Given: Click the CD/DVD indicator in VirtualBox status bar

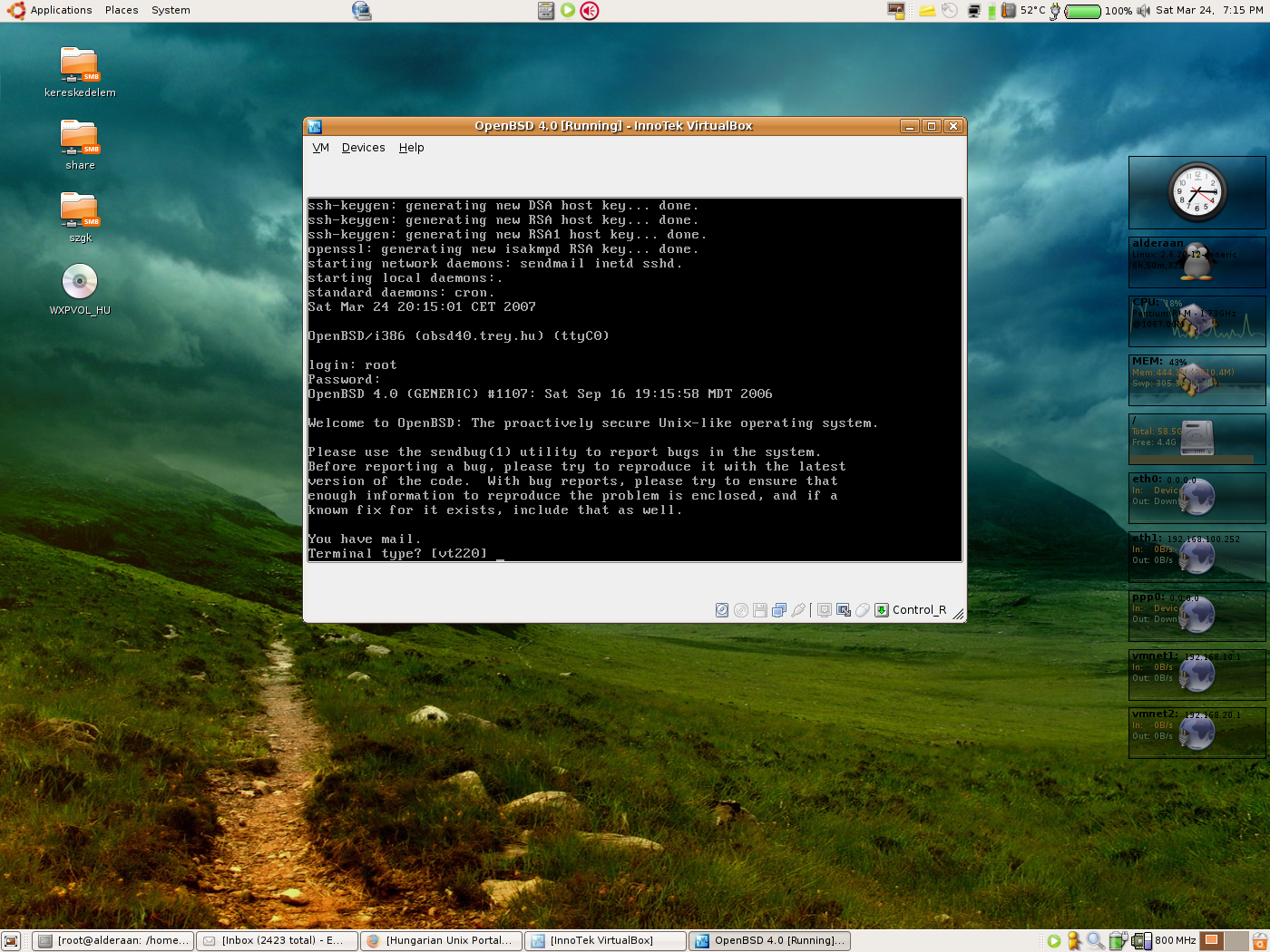Looking at the screenshot, I should click(x=741, y=610).
